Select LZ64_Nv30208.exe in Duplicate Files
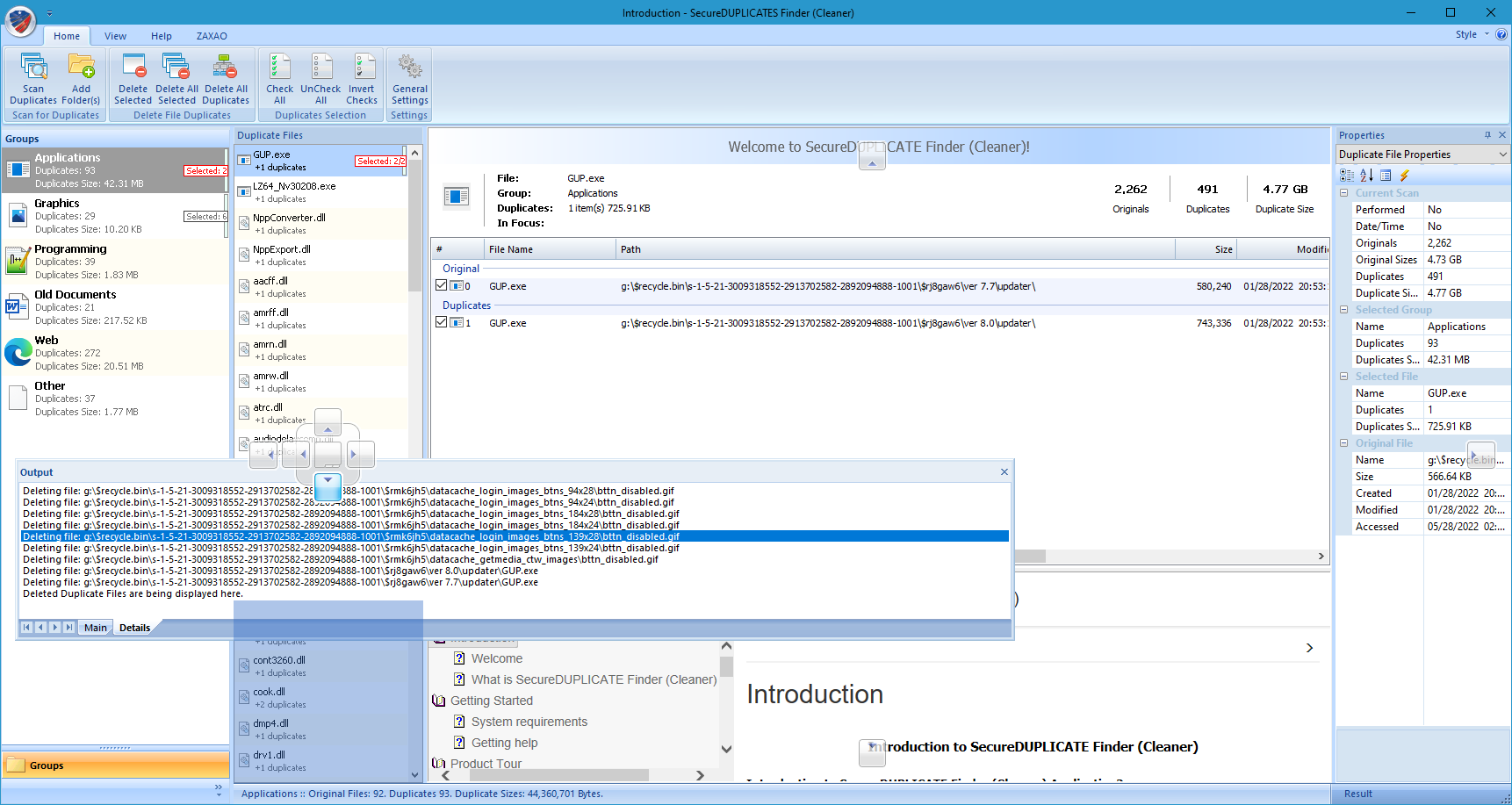 click(320, 192)
